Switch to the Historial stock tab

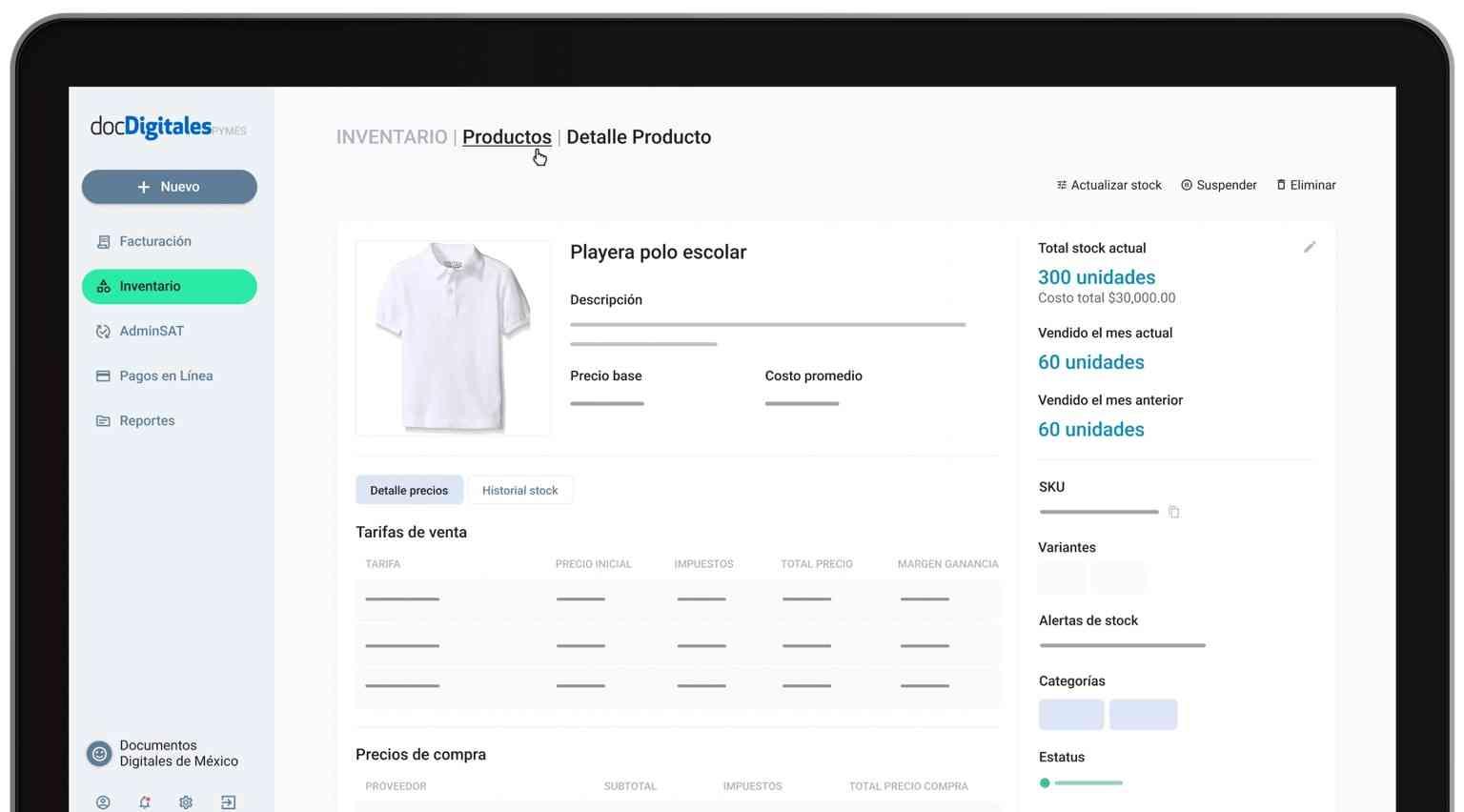[x=519, y=490]
